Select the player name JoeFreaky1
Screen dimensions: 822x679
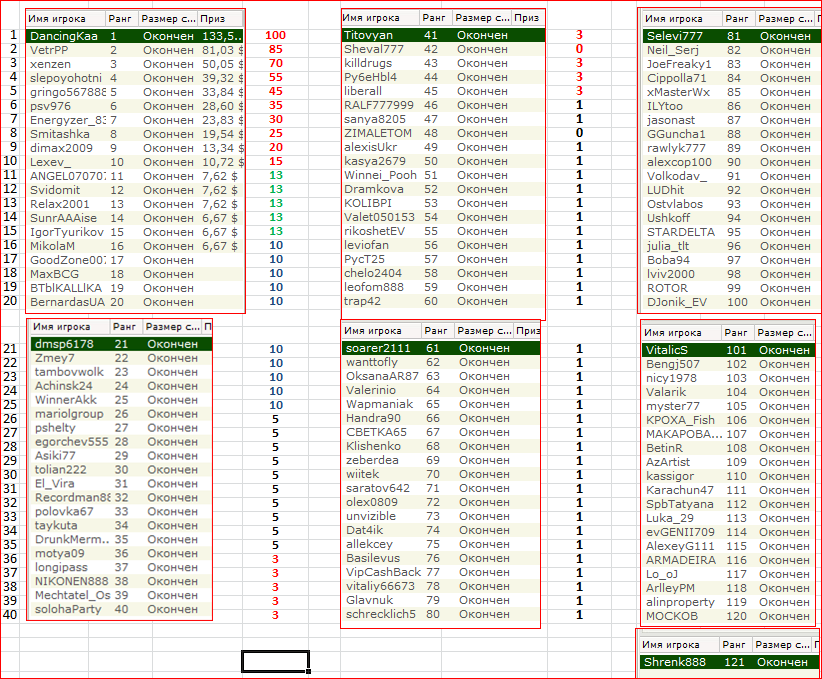click(x=679, y=64)
